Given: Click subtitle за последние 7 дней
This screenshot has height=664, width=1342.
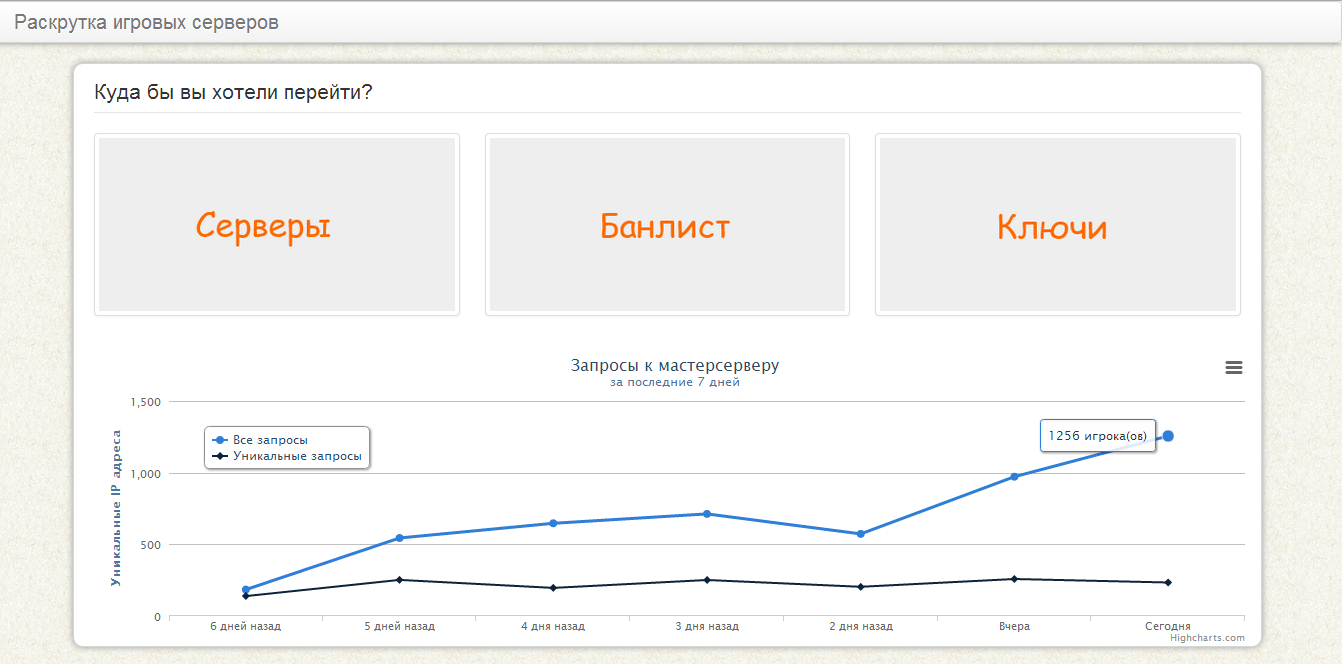Looking at the screenshot, I should point(675,383).
